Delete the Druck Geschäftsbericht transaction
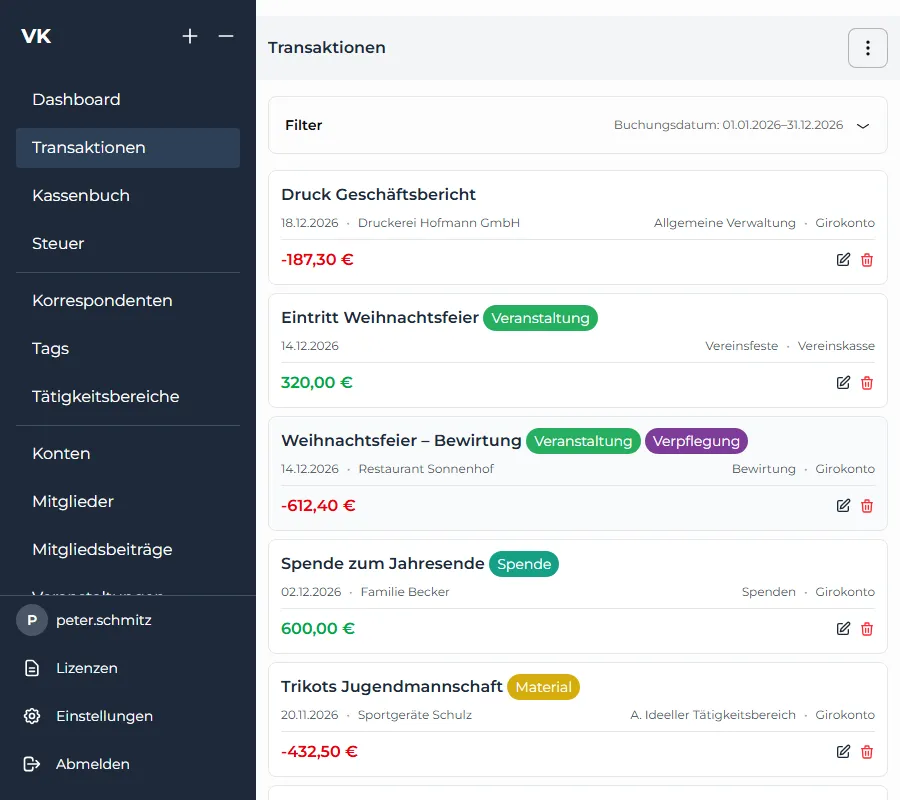This screenshot has height=800, width=900. click(x=867, y=260)
